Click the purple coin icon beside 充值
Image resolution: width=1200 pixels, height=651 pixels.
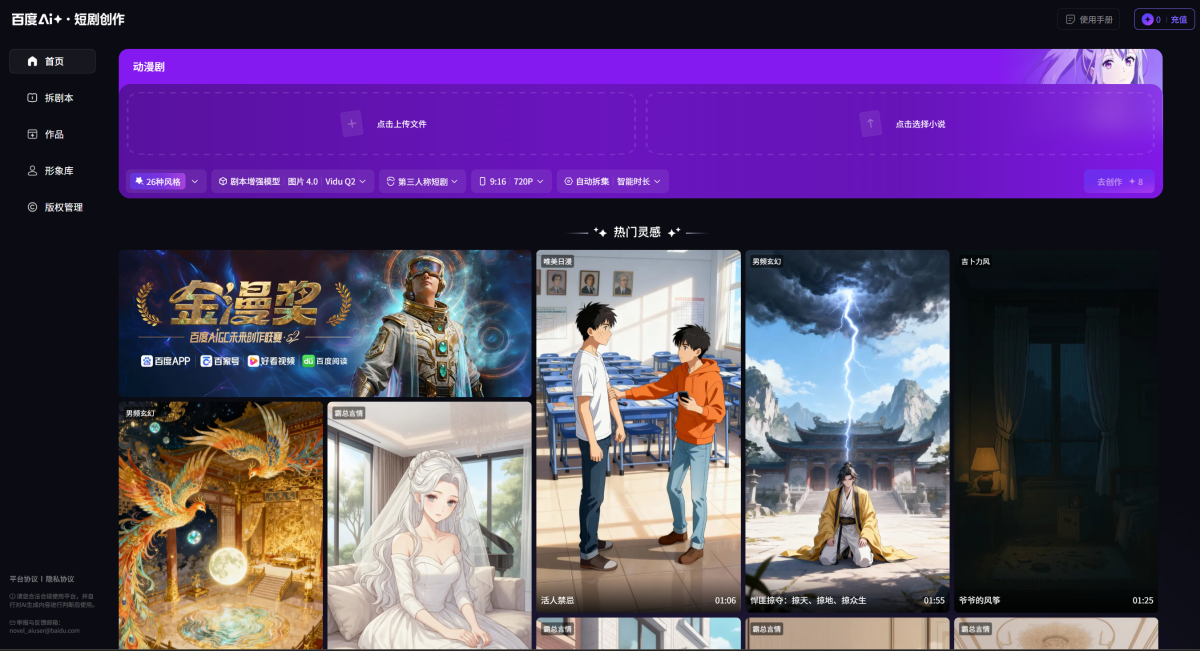coord(1147,19)
